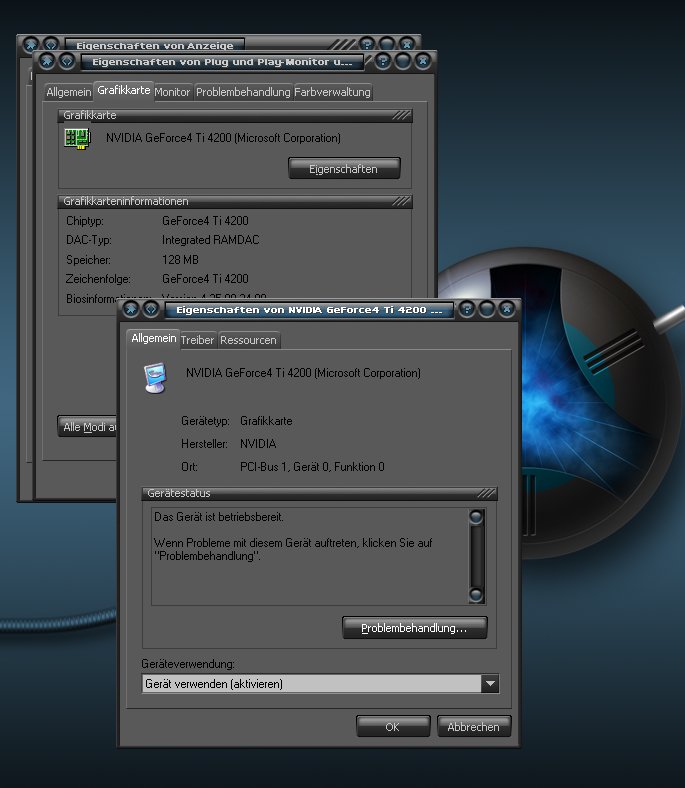Click the pin icon in NVIDIA GeForce4 properties title bar

pyautogui.click(x=131, y=309)
